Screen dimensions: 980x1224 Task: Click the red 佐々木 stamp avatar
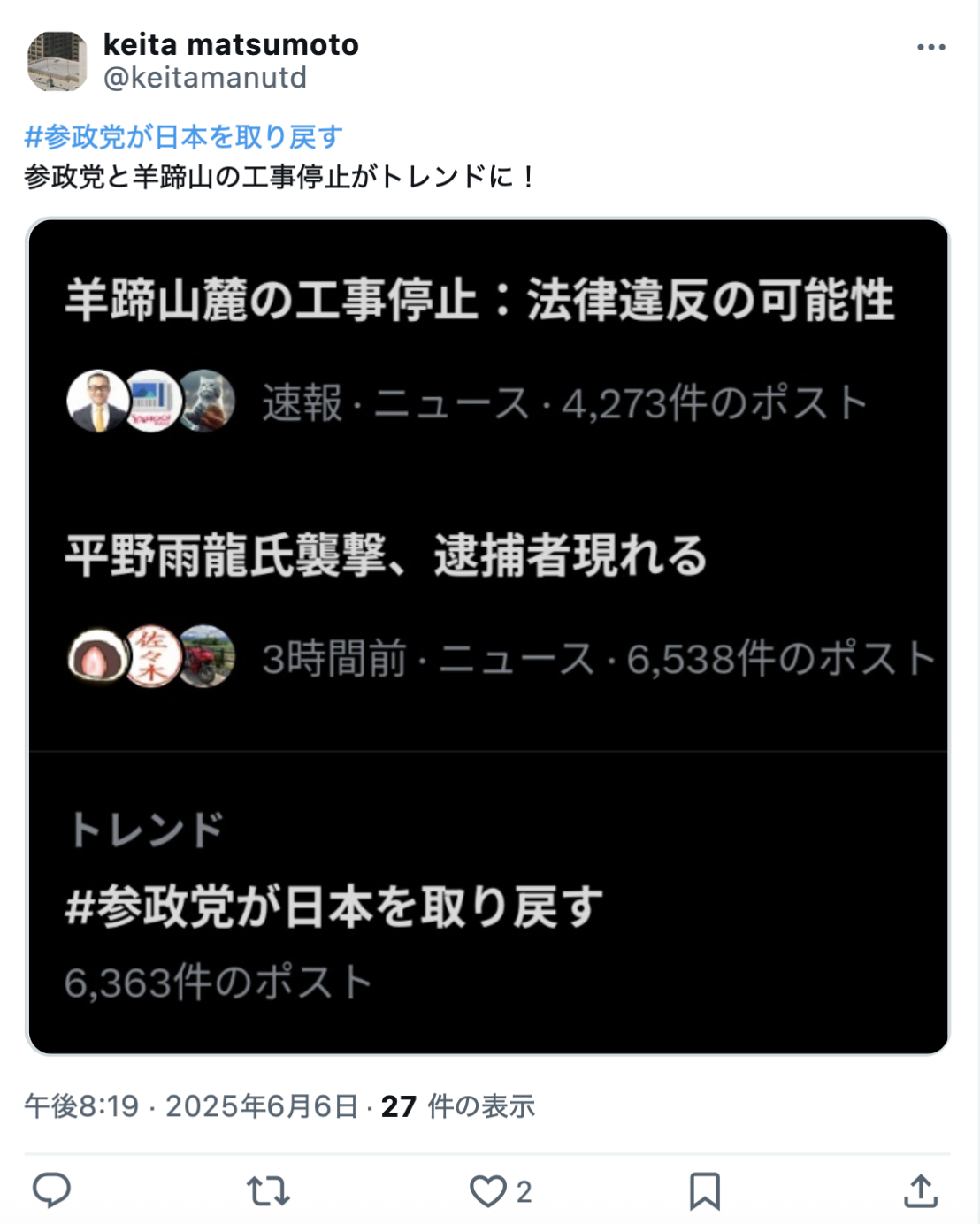pyautogui.click(x=152, y=657)
